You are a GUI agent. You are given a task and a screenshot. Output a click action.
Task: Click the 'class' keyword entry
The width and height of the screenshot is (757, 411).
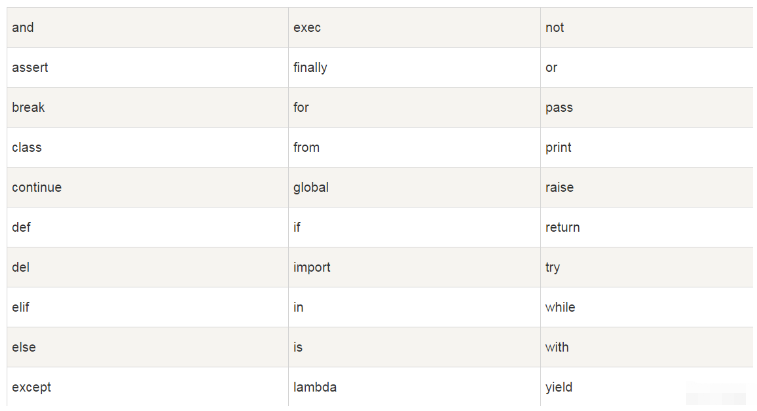(x=27, y=148)
